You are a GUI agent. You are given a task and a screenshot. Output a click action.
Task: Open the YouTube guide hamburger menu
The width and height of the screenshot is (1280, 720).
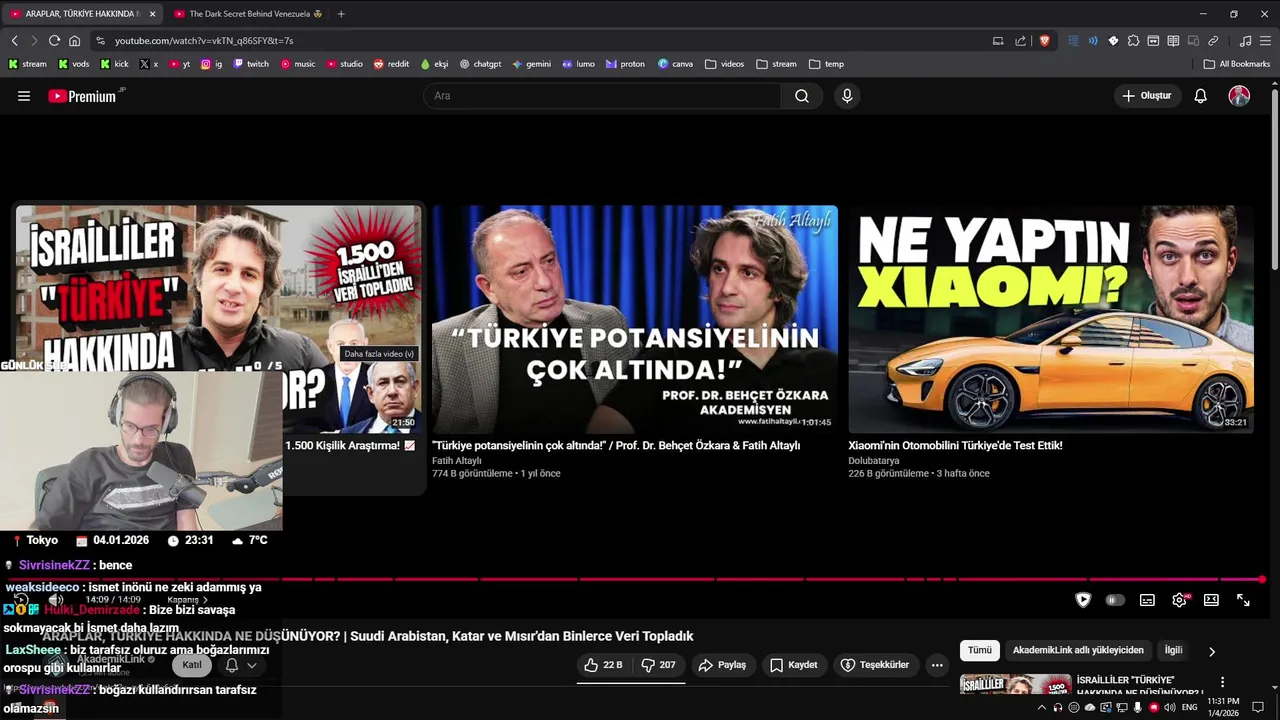(24, 96)
